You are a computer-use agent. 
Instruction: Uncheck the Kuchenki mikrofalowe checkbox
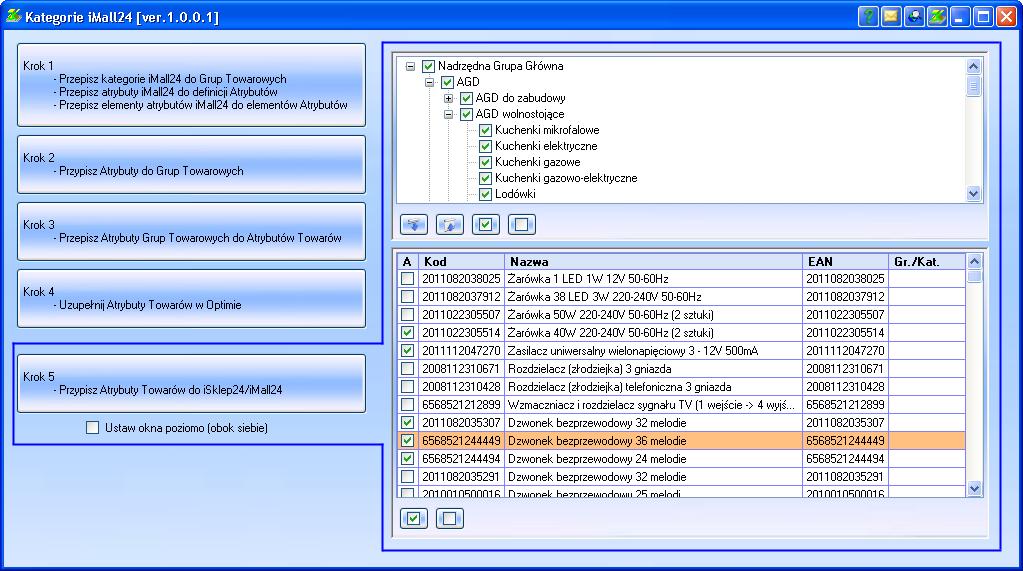[x=486, y=130]
